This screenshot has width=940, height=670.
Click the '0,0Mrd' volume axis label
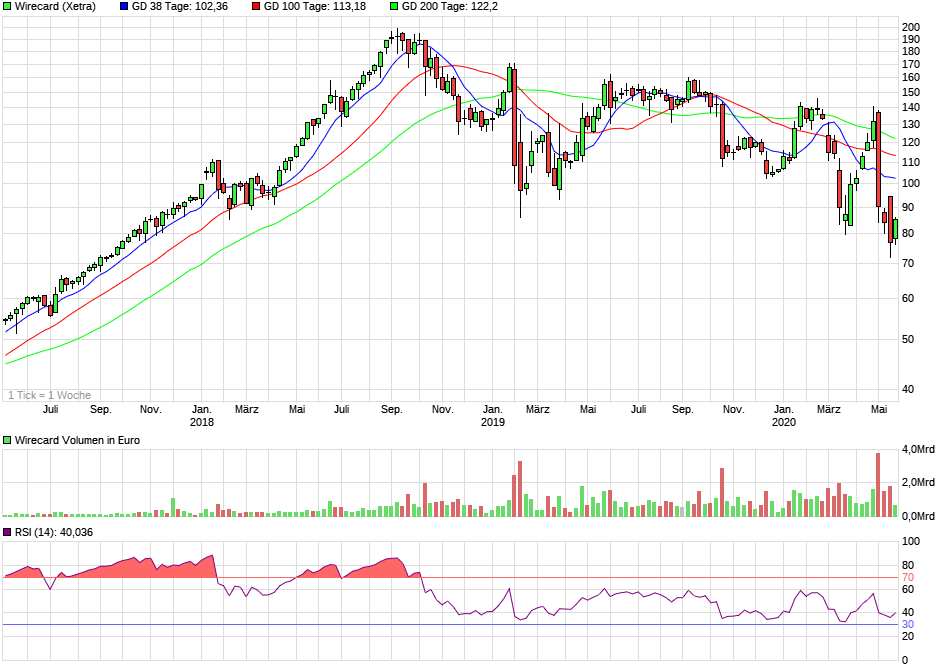pyautogui.click(x=918, y=516)
